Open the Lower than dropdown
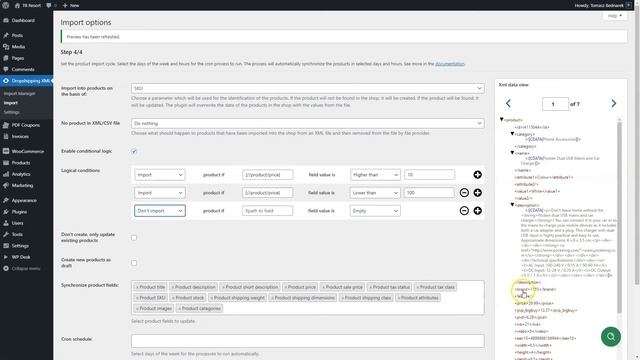Viewport: 640px width, 360px height. (375, 193)
